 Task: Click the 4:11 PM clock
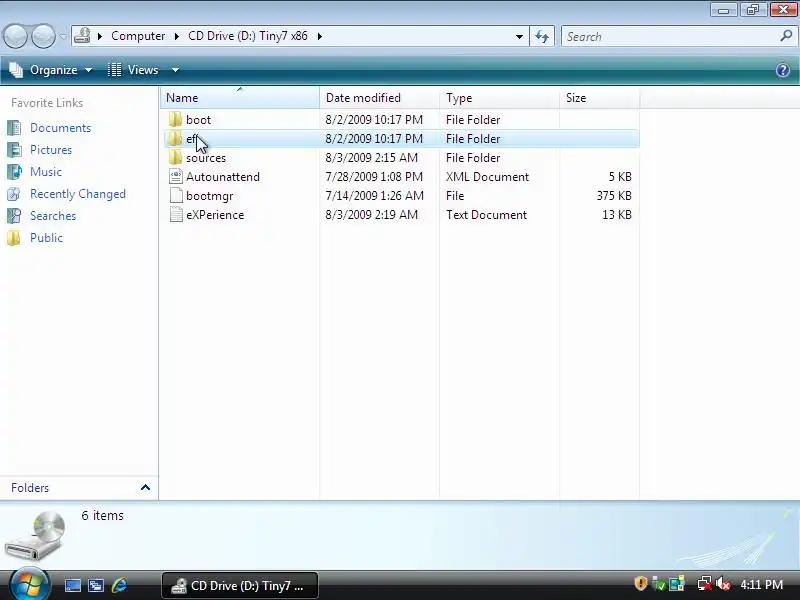[x=761, y=585]
